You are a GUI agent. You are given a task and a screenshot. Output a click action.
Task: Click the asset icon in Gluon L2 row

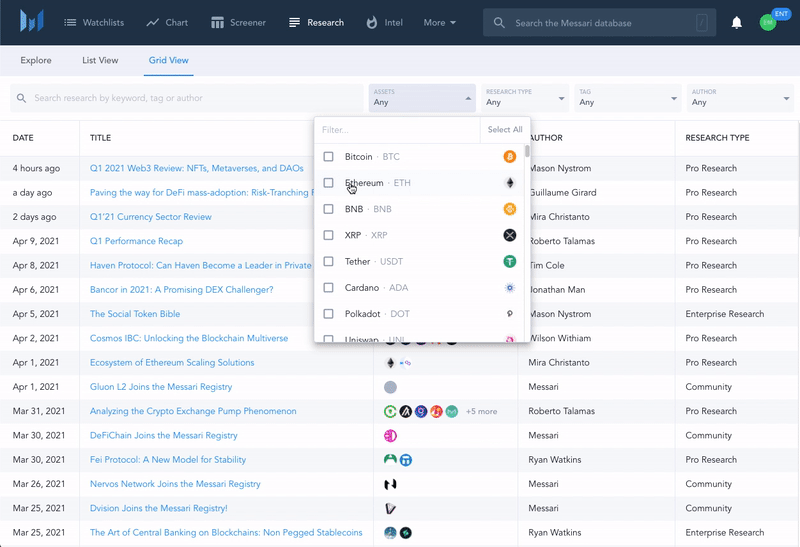pos(390,387)
